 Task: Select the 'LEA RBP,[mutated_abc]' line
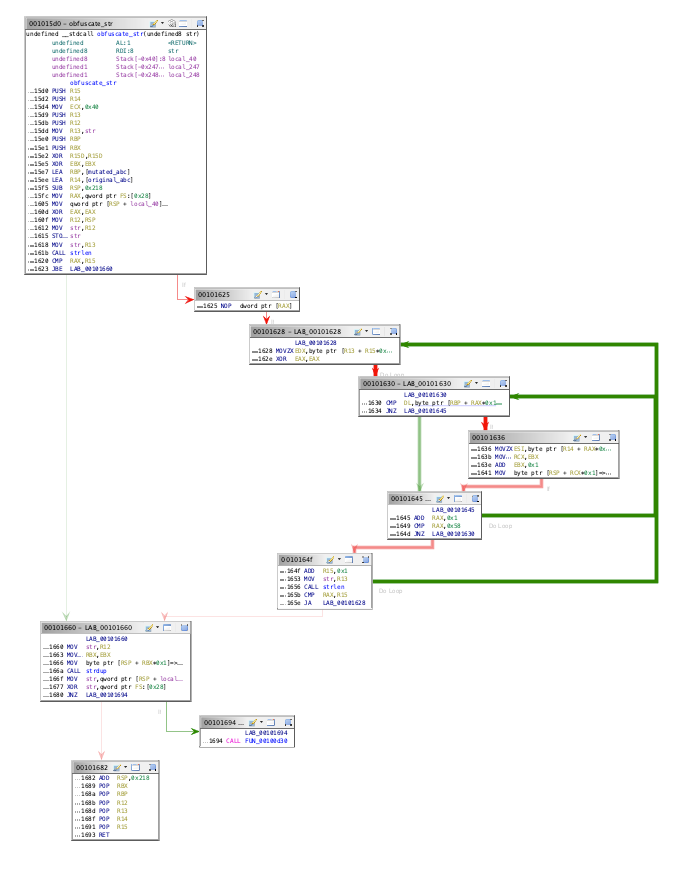(x=79, y=172)
